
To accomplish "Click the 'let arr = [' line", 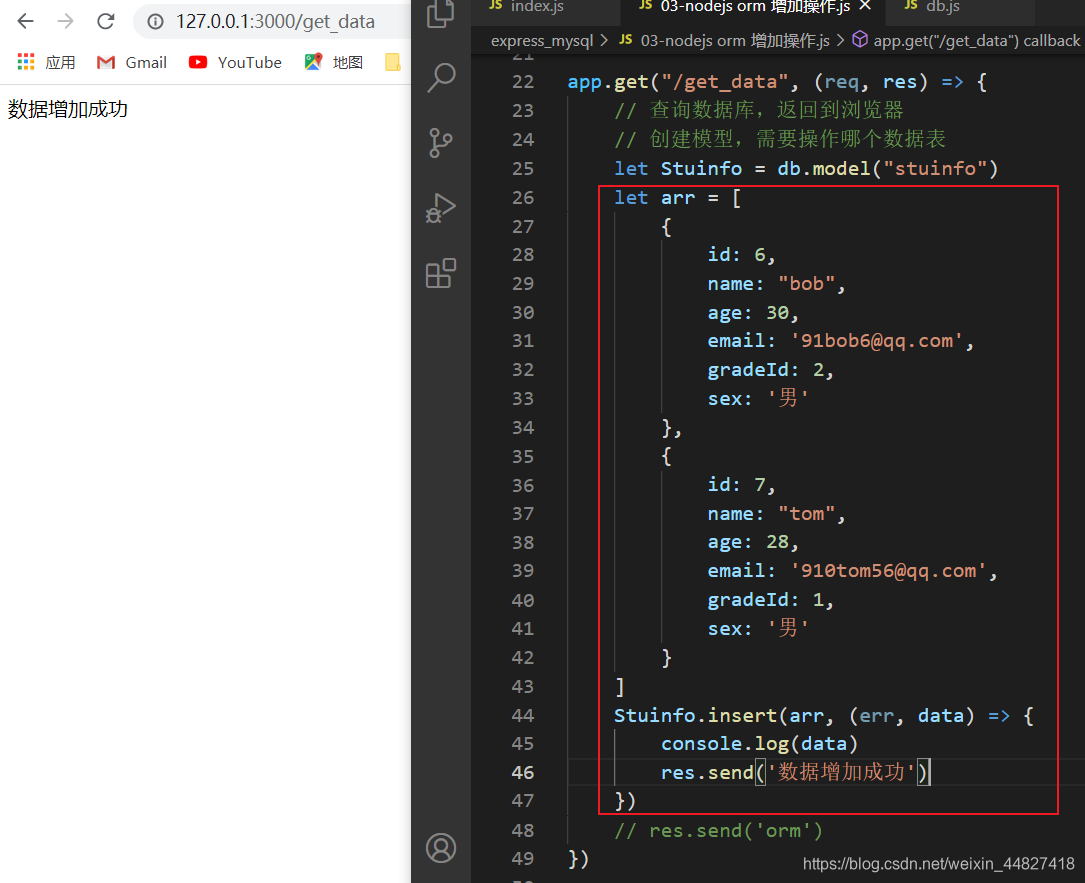I will tap(677, 198).
